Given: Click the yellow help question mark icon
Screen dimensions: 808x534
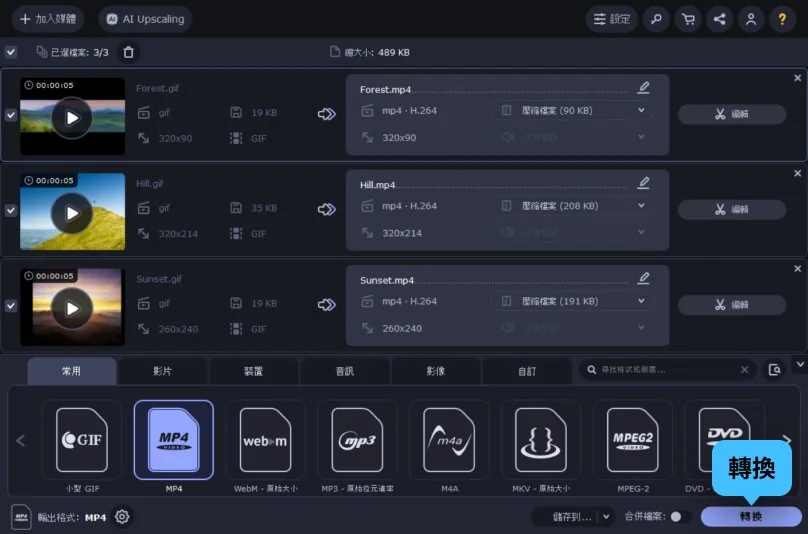Looking at the screenshot, I should click(x=782, y=19).
